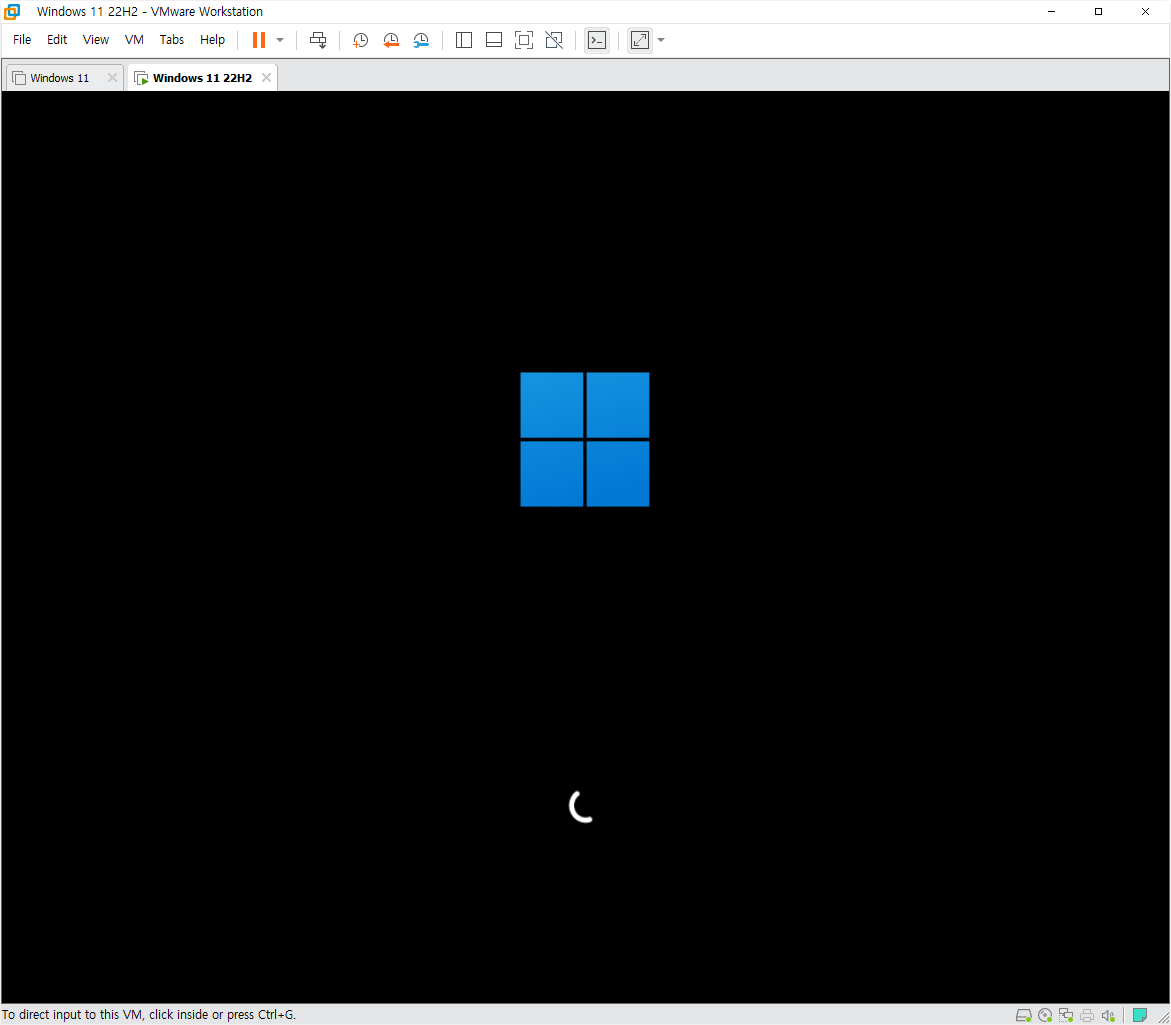Click the hard disk status icon
Screen dimensions: 1171x1025
point(1023,1015)
